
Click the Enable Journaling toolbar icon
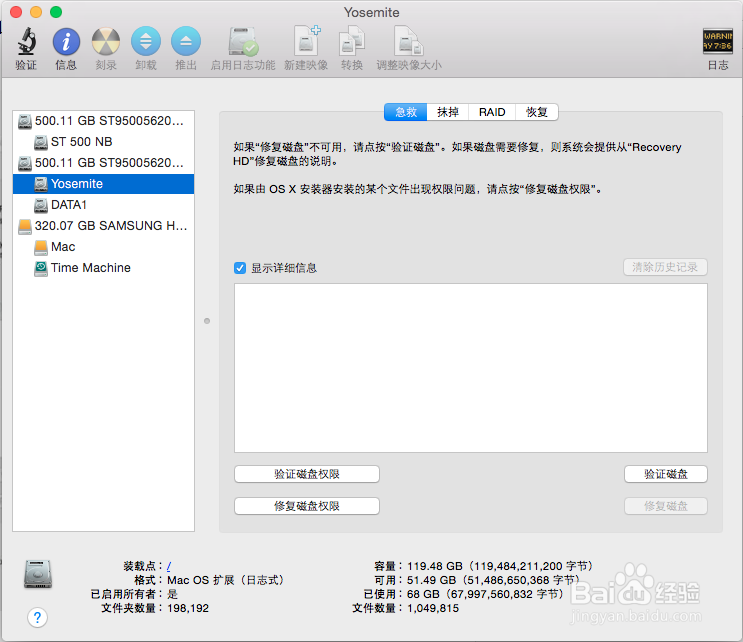[x=243, y=41]
